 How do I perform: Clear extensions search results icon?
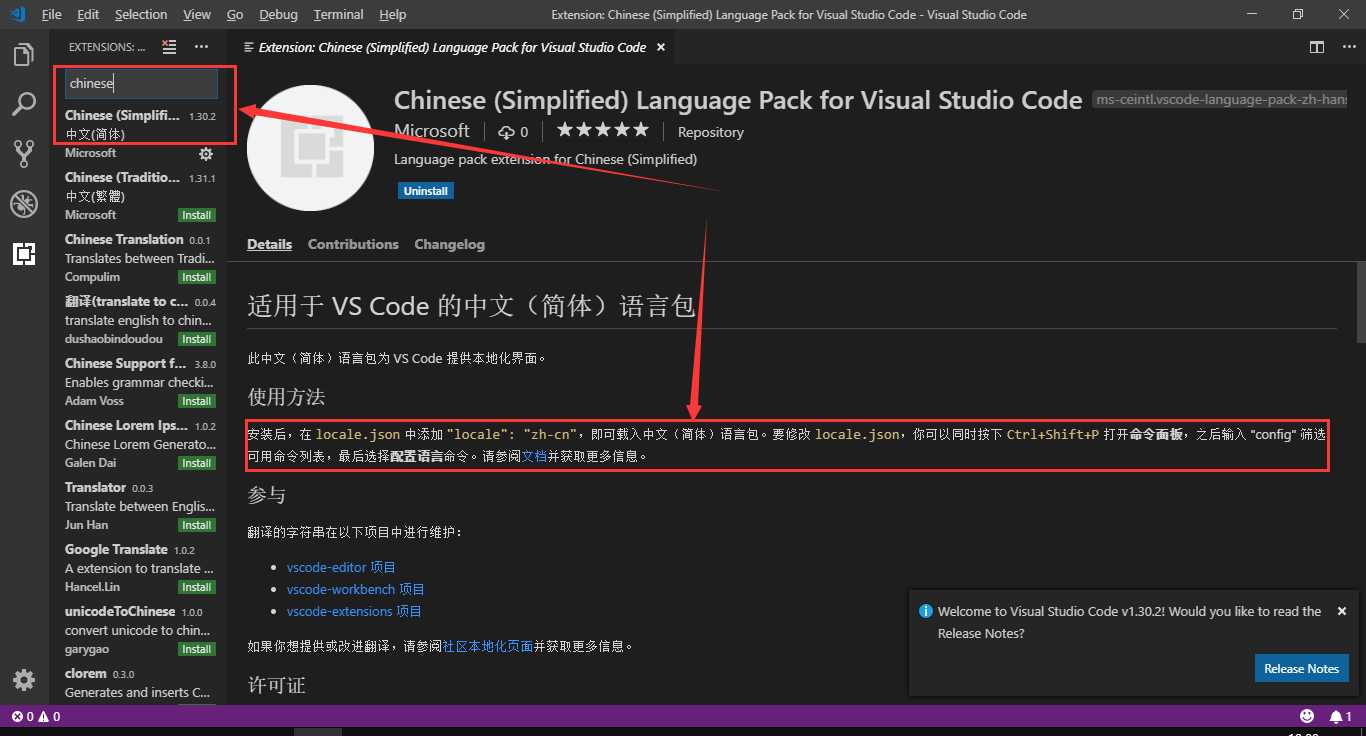[169, 47]
